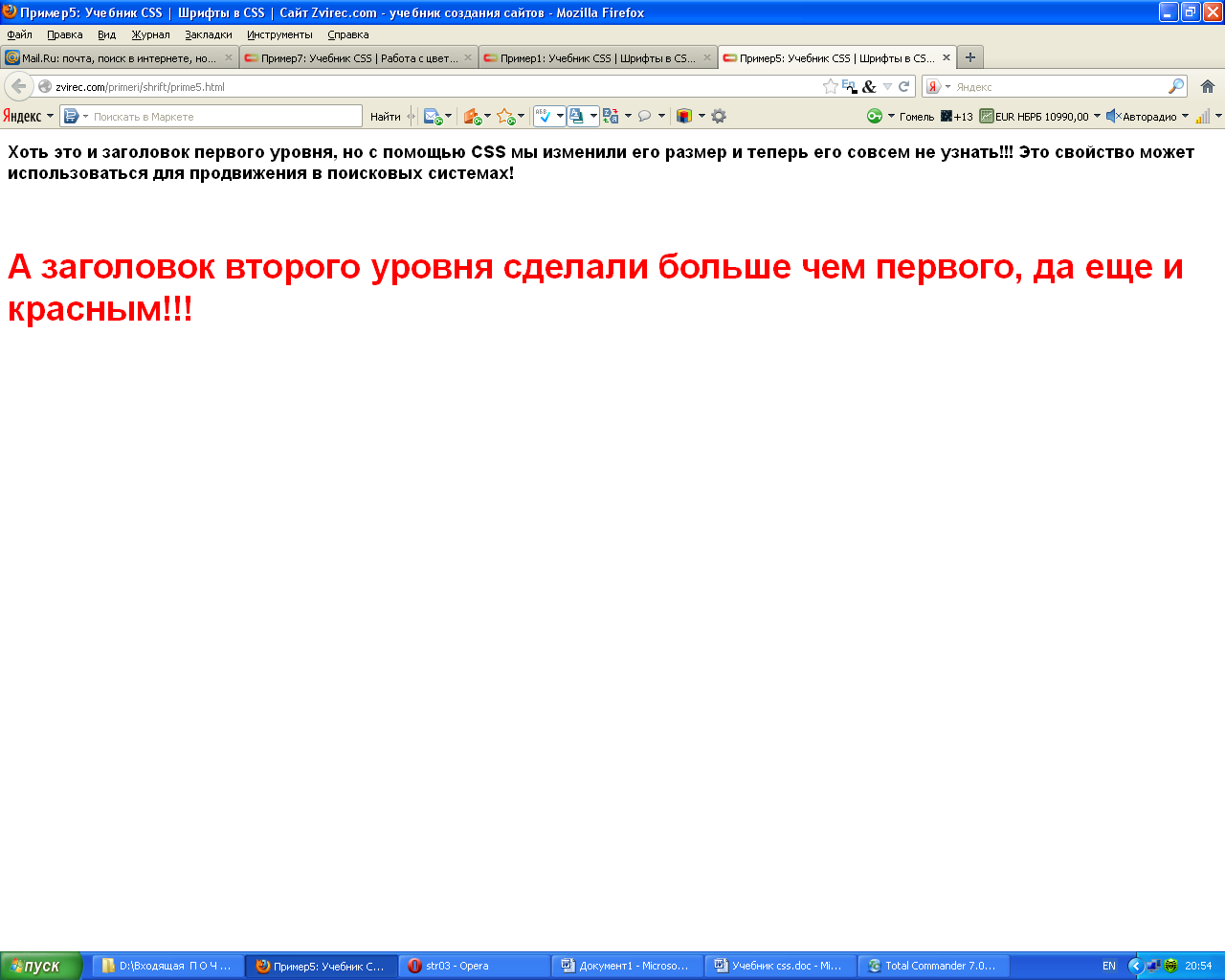Switch to str03 - Opera taskbar item

click(x=475, y=966)
